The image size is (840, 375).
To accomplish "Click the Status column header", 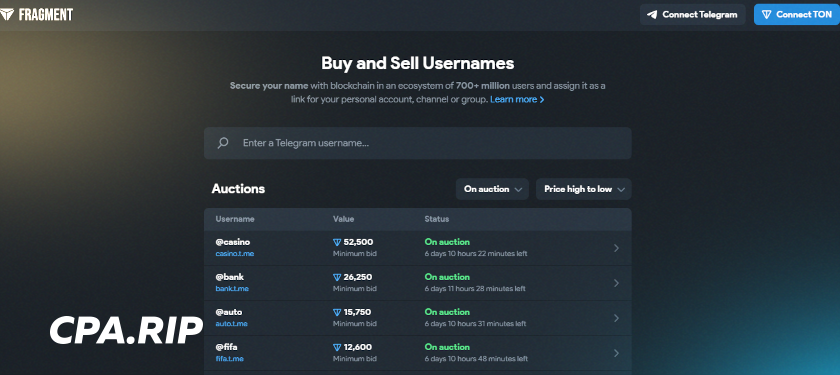I will point(437,219).
